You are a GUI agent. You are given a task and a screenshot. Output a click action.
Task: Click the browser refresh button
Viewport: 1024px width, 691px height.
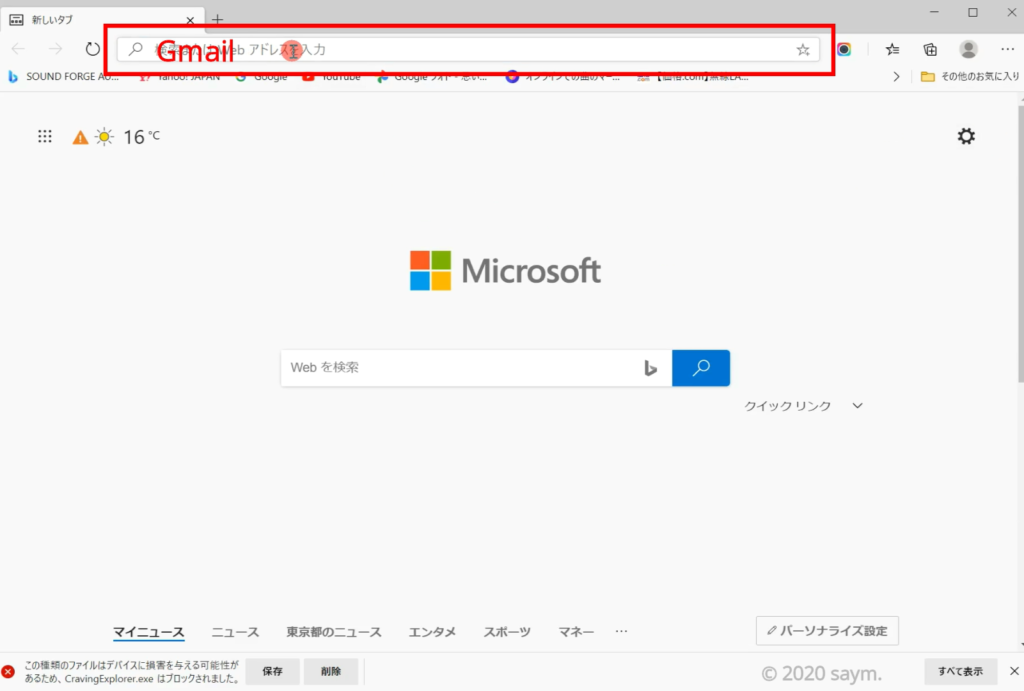click(92, 49)
